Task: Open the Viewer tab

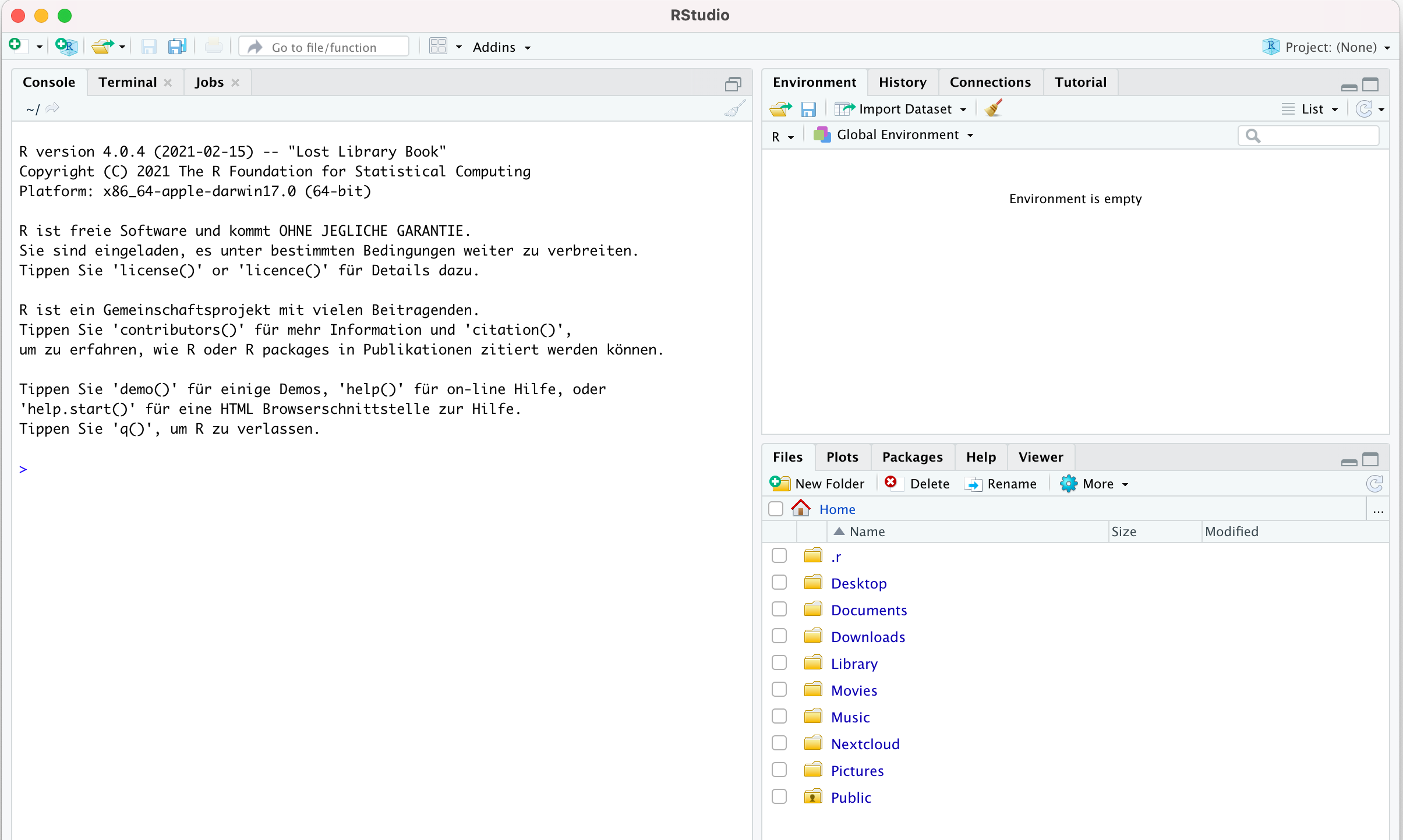Action: (1041, 457)
